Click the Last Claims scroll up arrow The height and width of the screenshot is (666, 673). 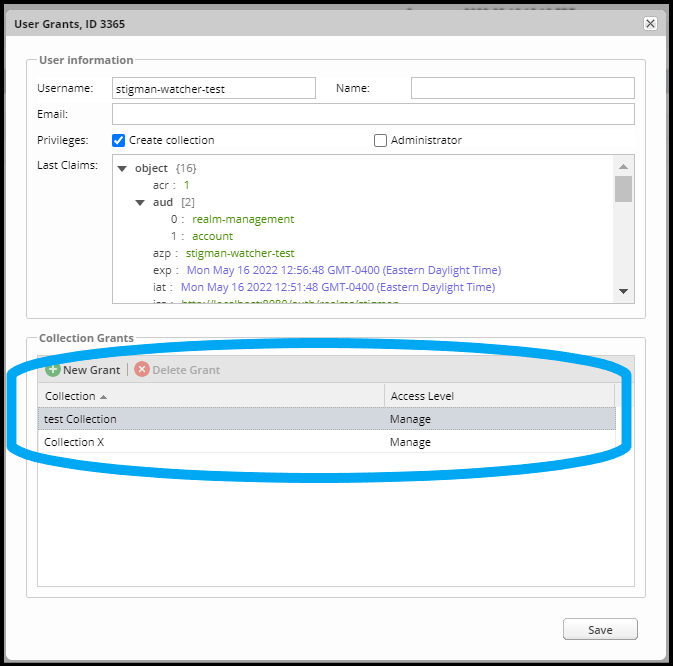click(x=623, y=166)
